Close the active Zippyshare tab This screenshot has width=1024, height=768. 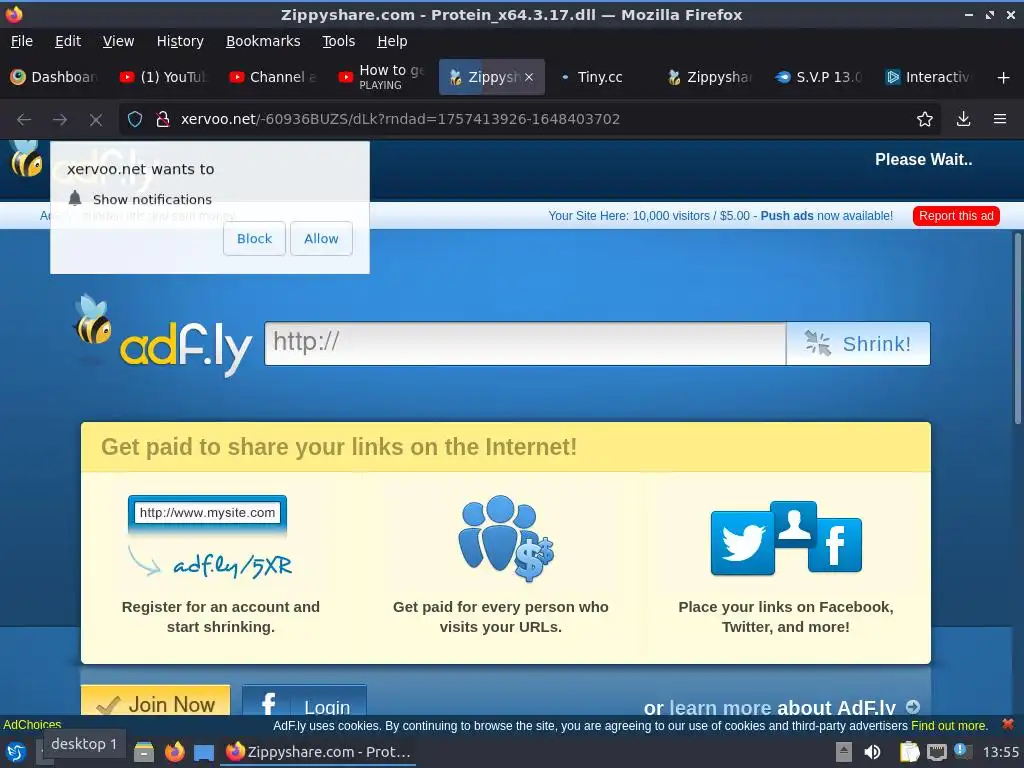pos(529,77)
